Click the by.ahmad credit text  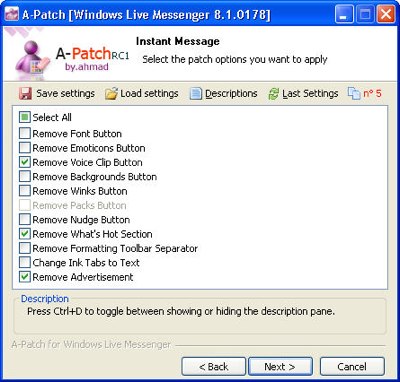click(87, 67)
